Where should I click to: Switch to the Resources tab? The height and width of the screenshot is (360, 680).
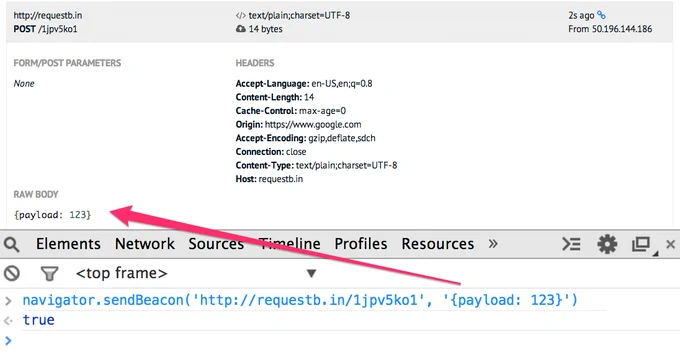(437, 244)
